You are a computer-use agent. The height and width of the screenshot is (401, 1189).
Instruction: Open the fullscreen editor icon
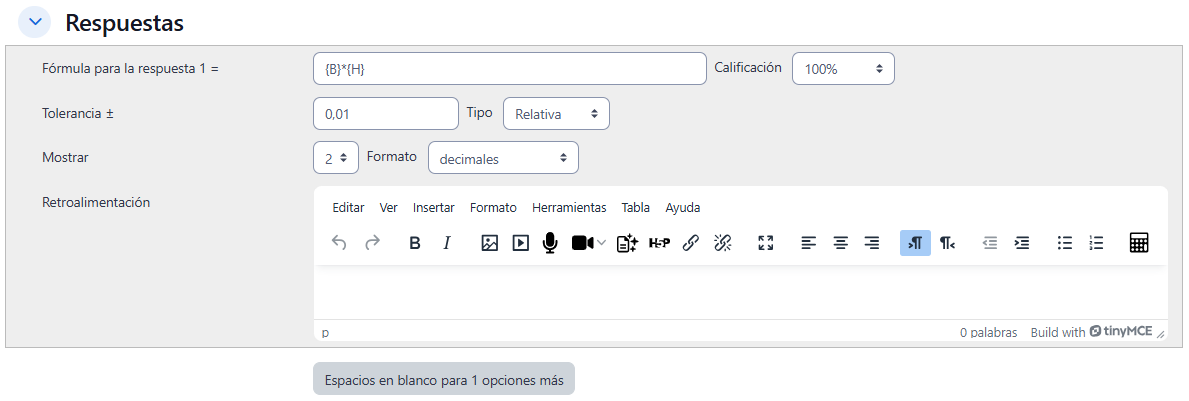(766, 243)
